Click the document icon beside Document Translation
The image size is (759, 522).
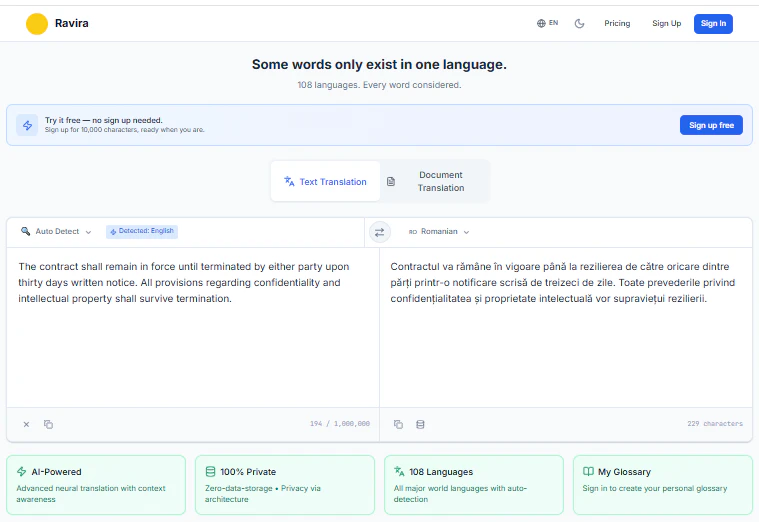(x=391, y=182)
